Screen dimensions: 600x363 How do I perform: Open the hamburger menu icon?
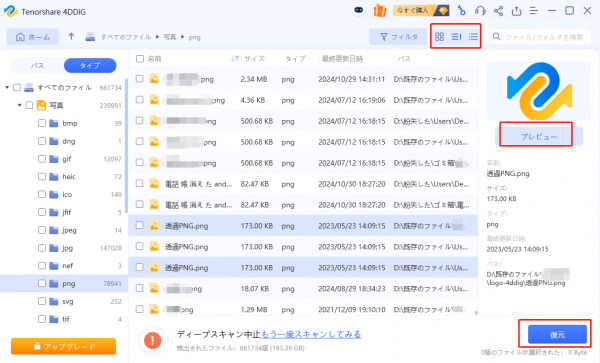point(534,11)
